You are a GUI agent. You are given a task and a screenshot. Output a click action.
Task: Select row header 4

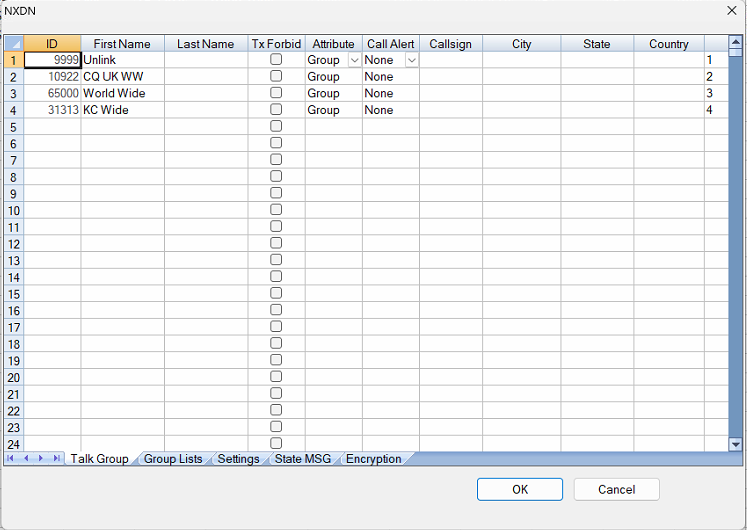click(x=14, y=110)
